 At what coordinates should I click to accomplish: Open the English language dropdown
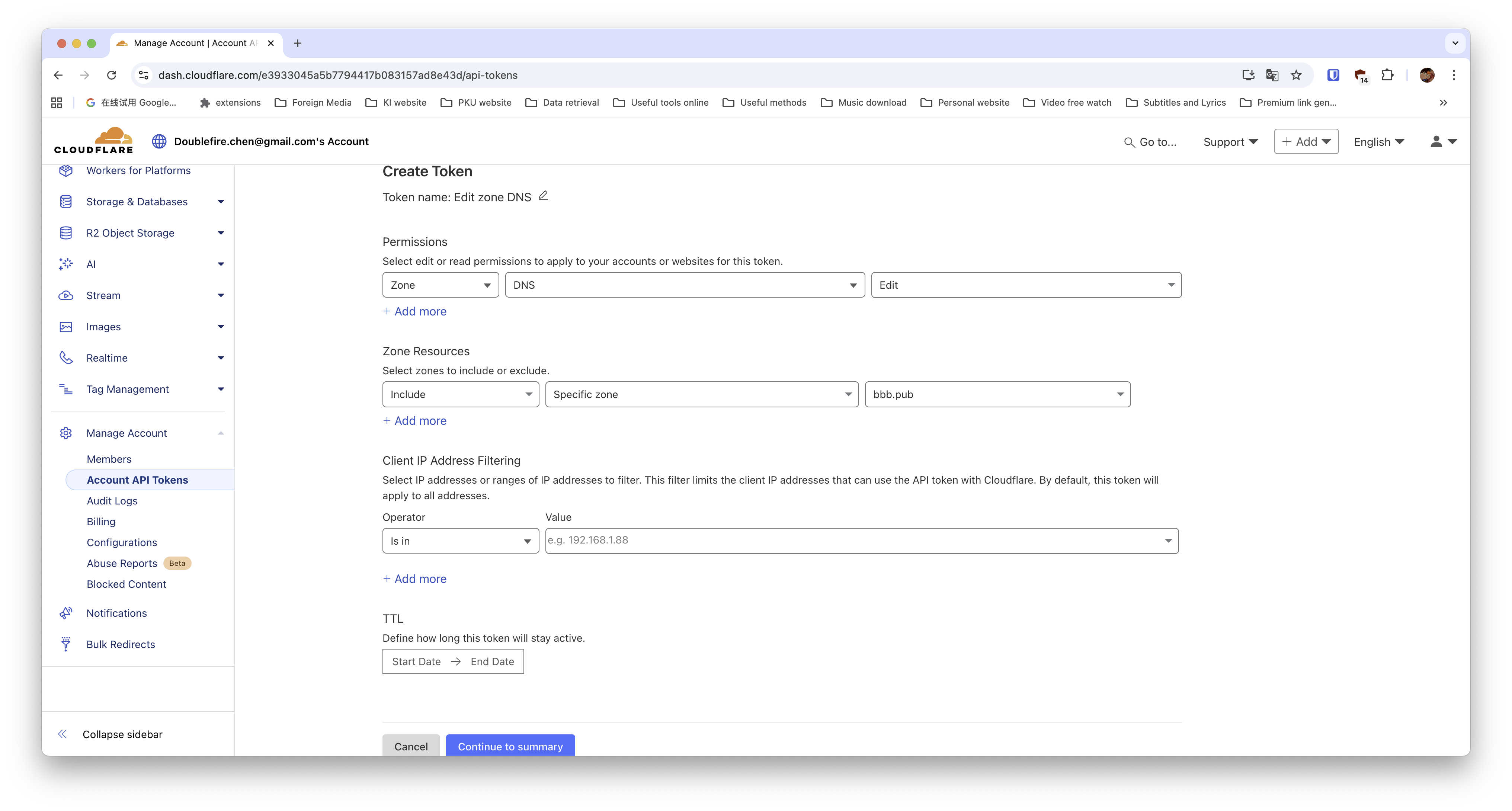tap(1379, 141)
